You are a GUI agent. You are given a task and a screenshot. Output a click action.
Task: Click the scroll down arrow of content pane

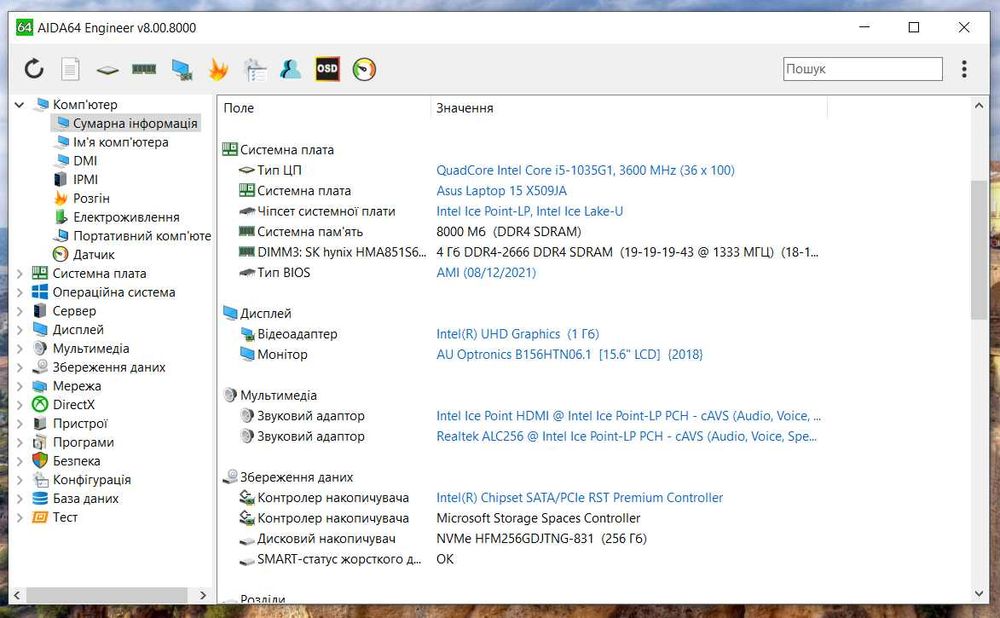pos(979,594)
